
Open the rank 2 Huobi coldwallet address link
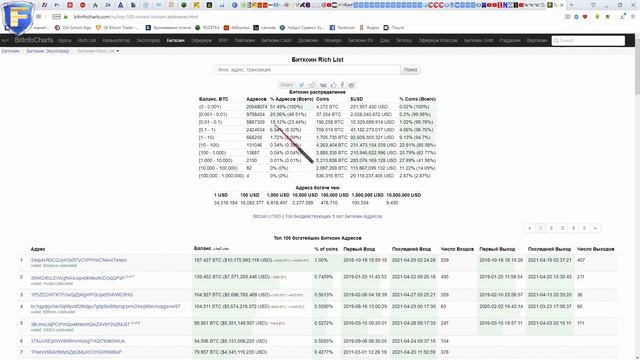pos(78,278)
